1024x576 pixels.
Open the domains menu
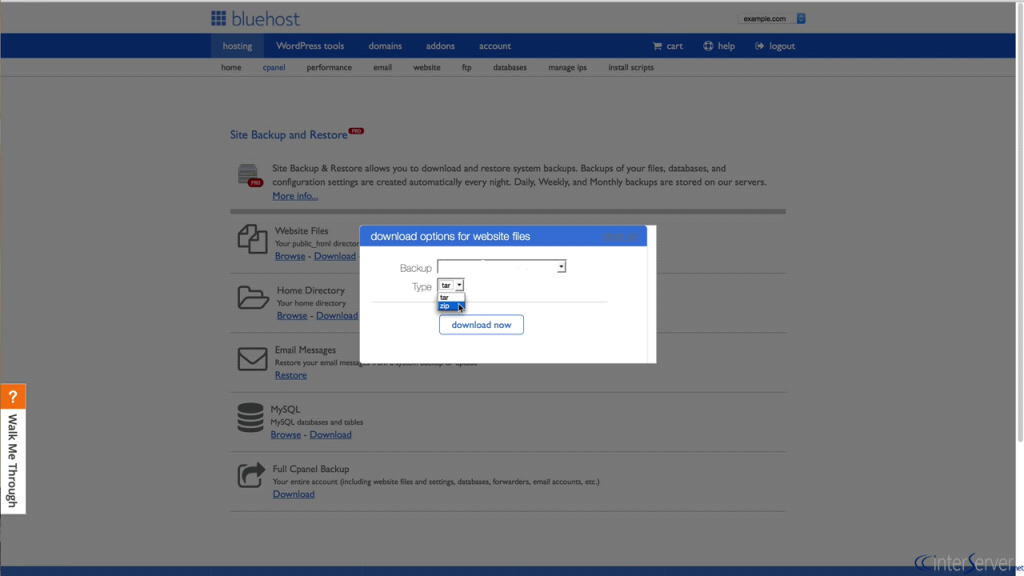pos(385,45)
